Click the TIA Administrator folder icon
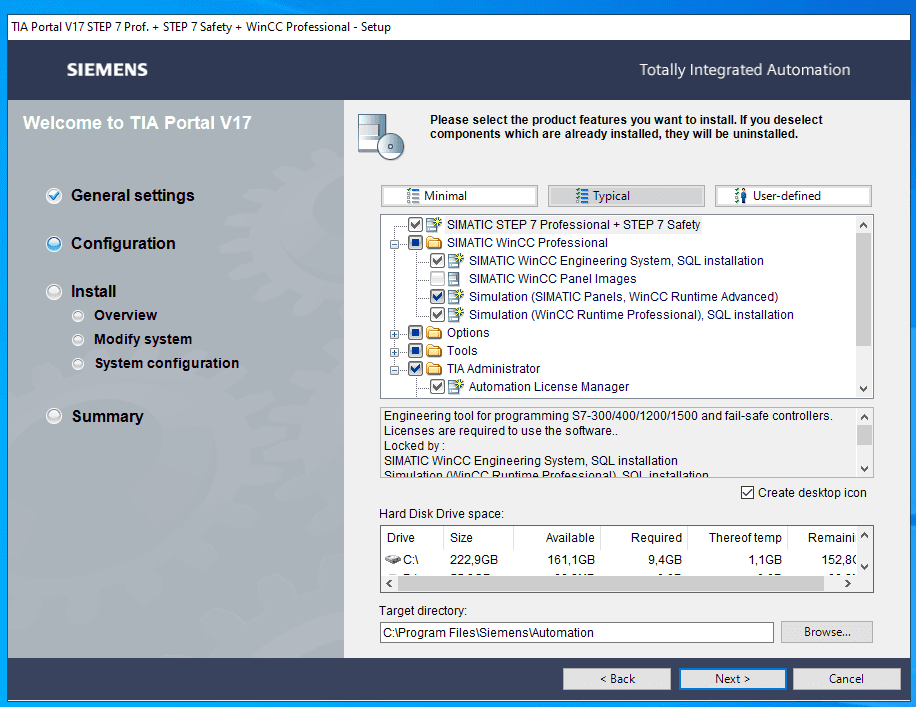 (x=434, y=369)
